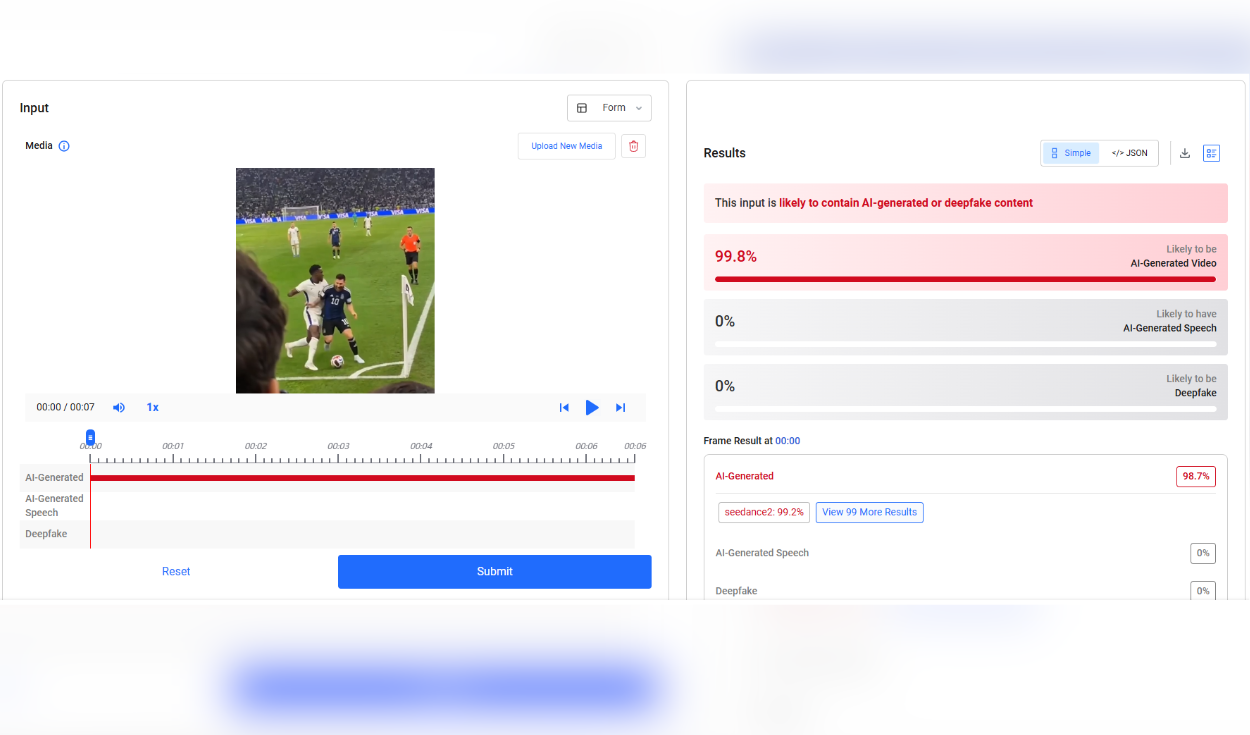The height and width of the screenshot is (735, 1250).
Task: Click the 00:00 frame result timestamp
Action: (787, 441)
